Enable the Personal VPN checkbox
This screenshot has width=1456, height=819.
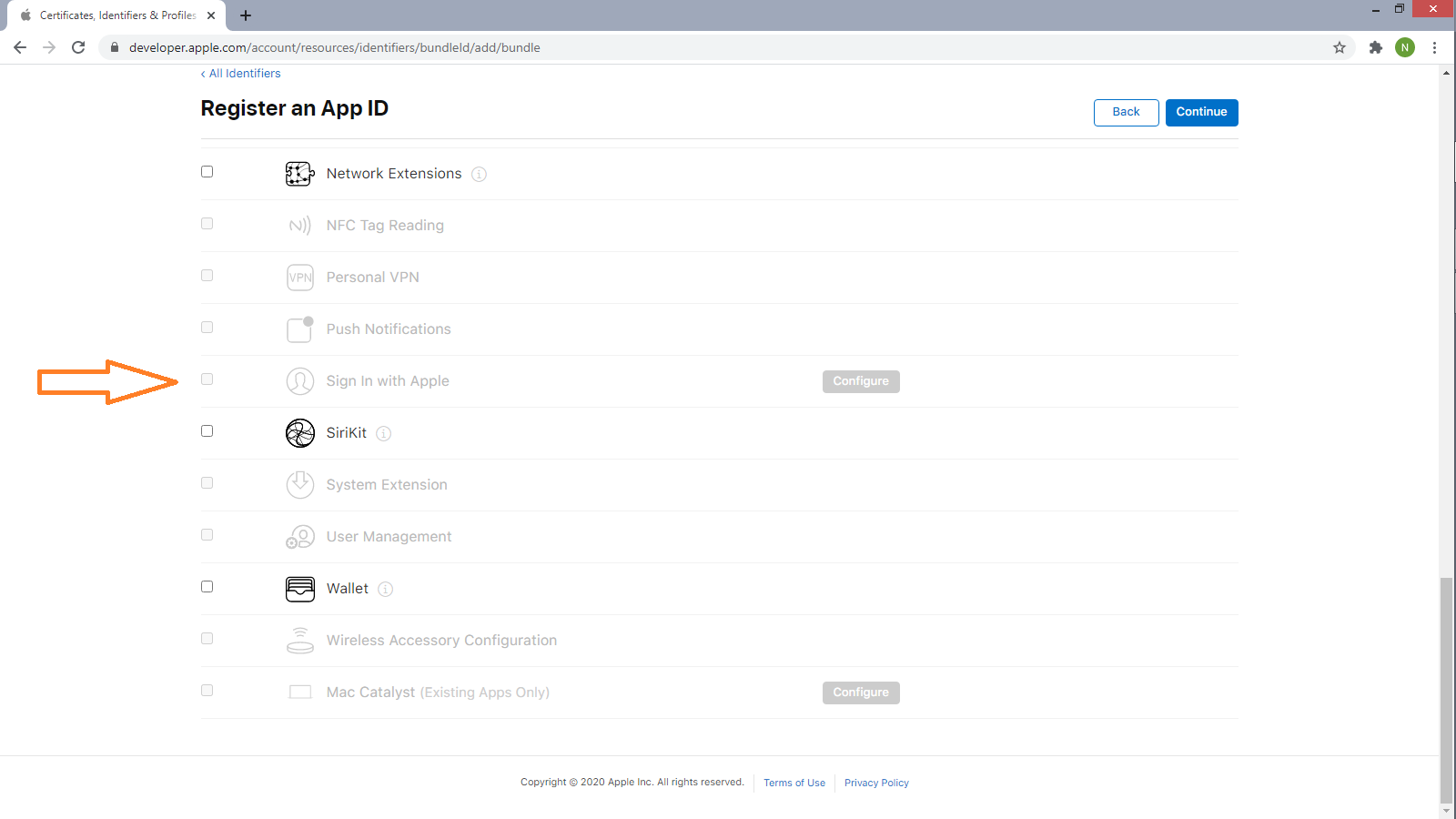pyautogui.click(x=207, y=276)
